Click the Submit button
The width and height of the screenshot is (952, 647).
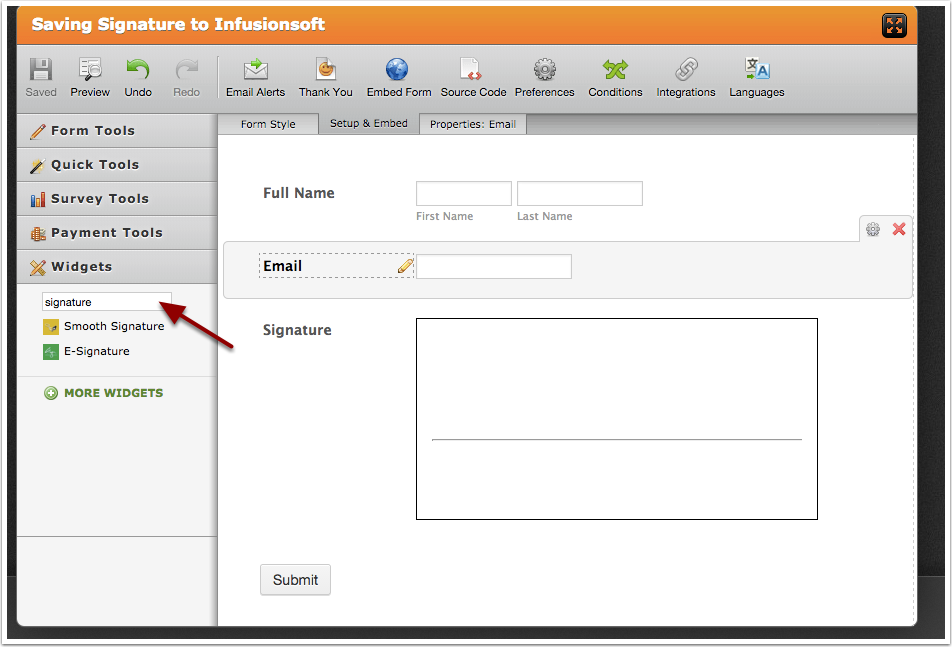coord(295,580)
